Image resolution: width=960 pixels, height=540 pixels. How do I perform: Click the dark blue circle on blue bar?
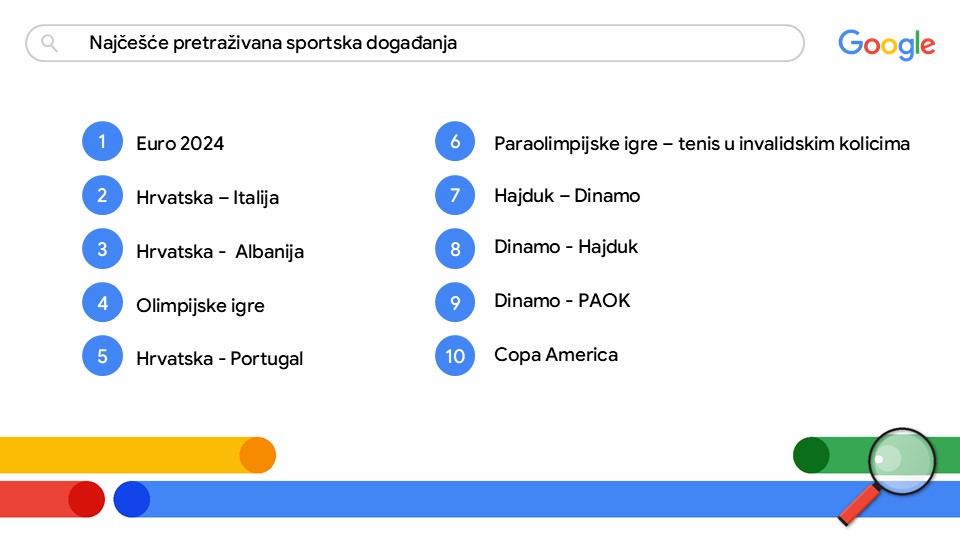pos(131,499)
